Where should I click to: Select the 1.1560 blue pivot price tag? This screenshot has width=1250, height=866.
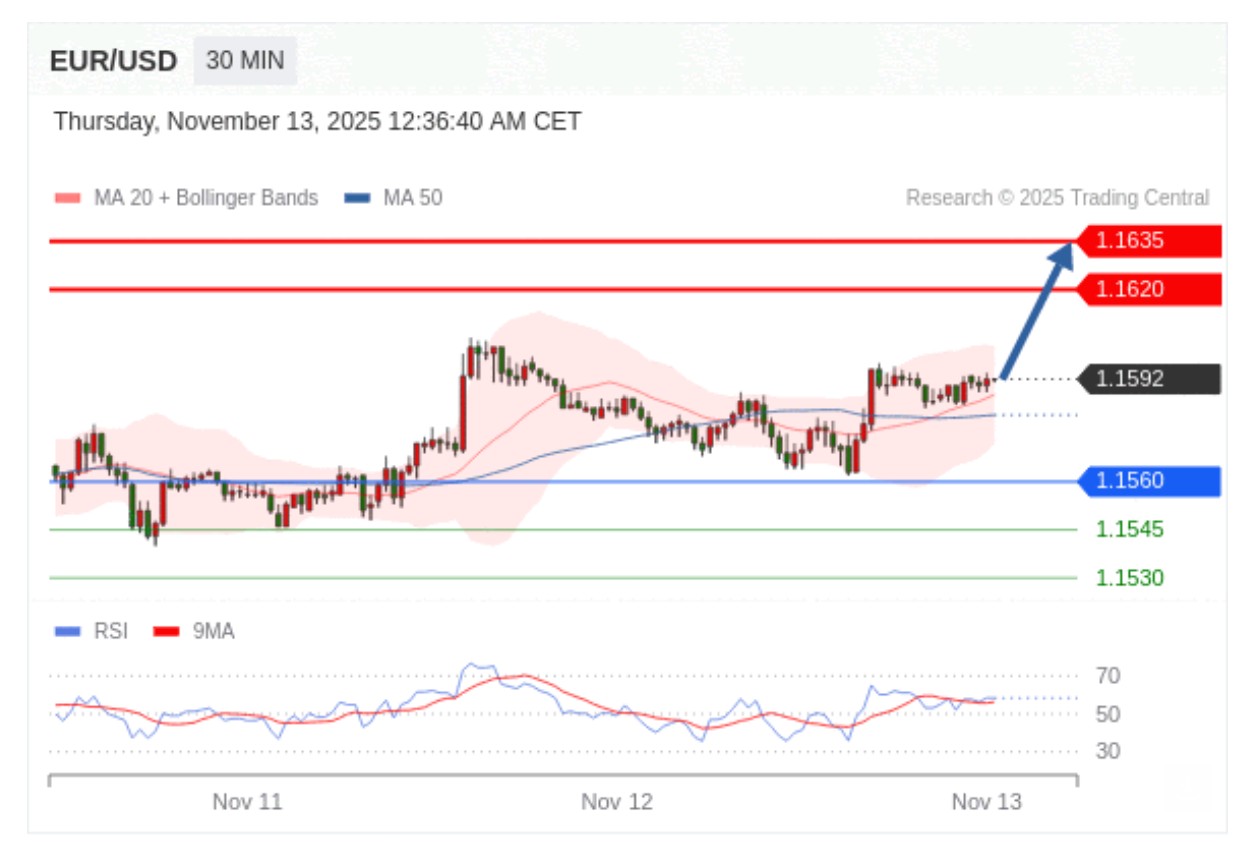[1150, 481]
